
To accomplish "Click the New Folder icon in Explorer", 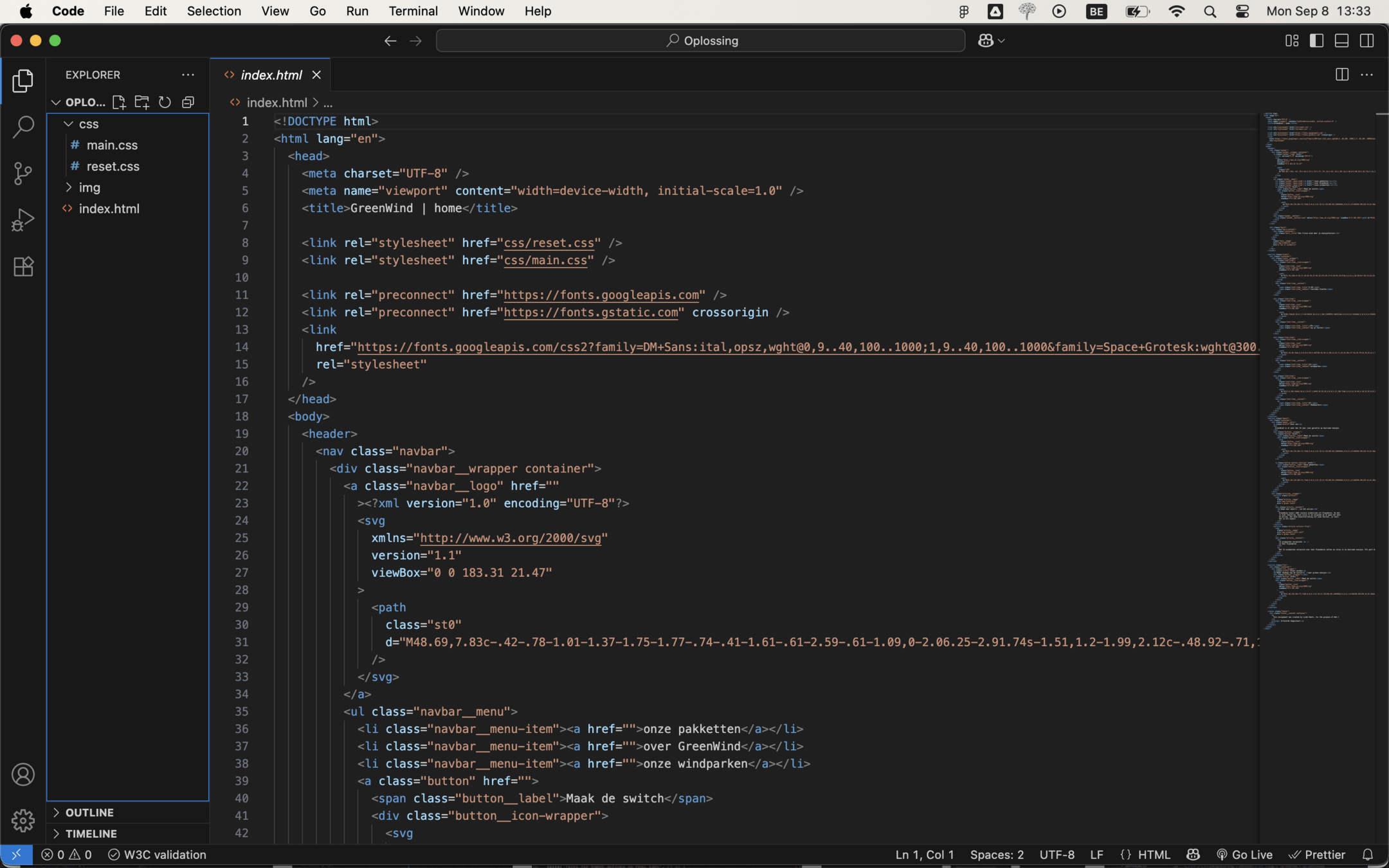I will tap(141, 102).
